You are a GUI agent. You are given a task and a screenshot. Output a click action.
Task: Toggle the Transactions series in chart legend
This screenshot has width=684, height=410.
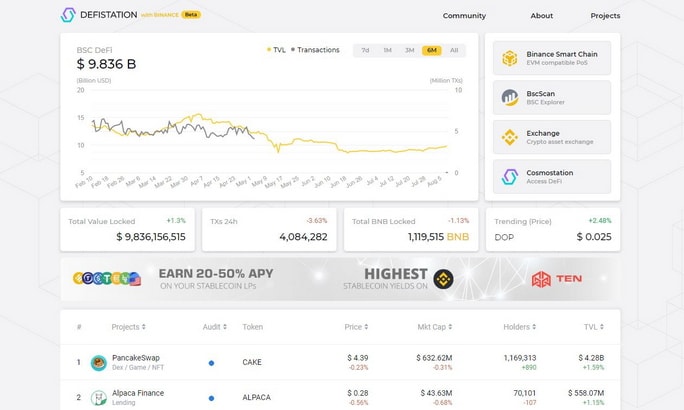point(315,50)
